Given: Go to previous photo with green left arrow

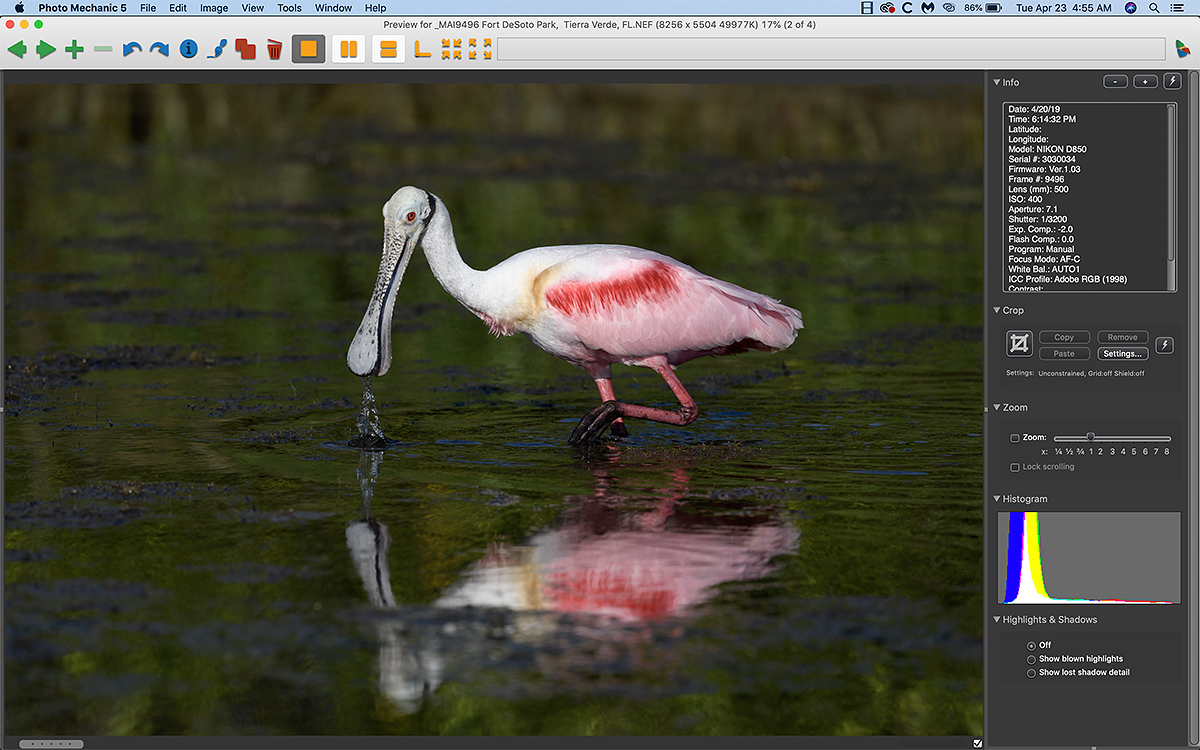Looking at the screenshot, I should (16, 49).
